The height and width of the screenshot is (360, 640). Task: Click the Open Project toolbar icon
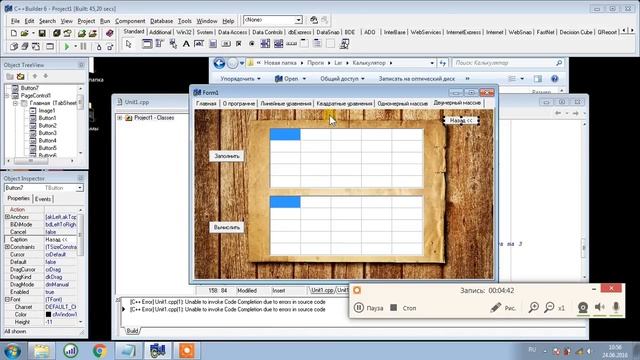[x=67, y=33]
